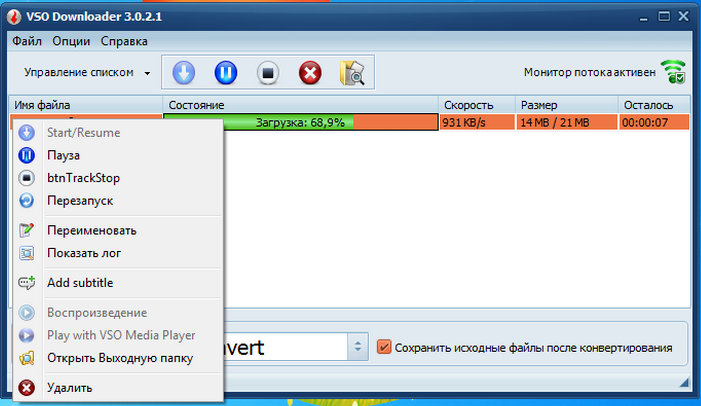701x406 pixels.
Task: Click the VSO Downloader flame logo icon
Action: [x=14, y=17]
